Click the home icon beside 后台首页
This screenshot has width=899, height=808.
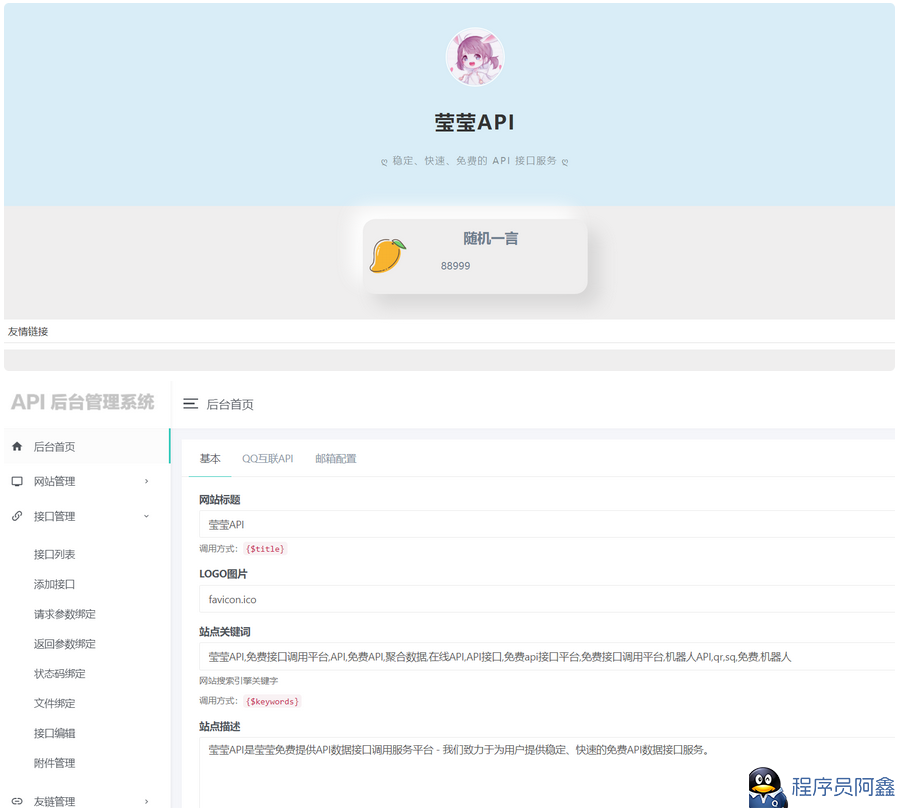tap(17, 446)
